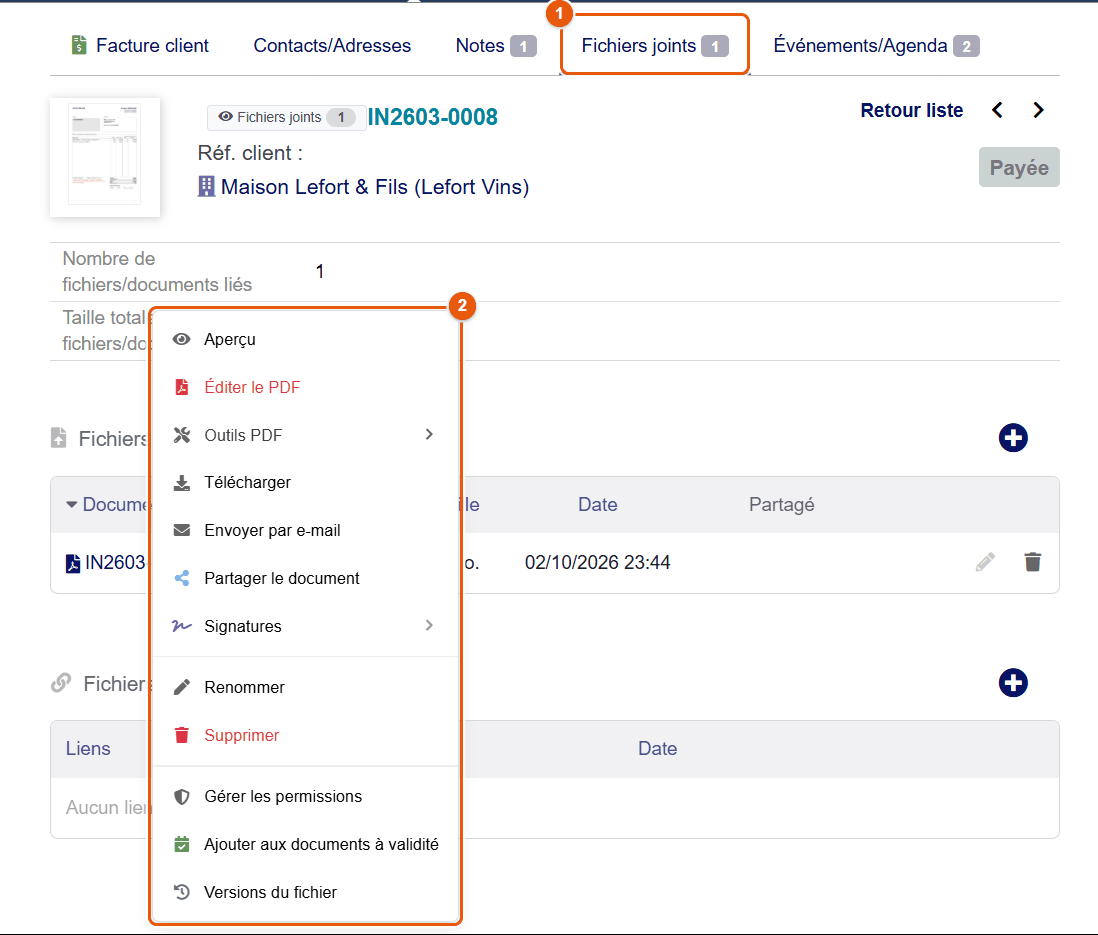Click the Événements/Agenda count badge 2
This screenshot has width=1098, height=935.
tap(966, 46)
